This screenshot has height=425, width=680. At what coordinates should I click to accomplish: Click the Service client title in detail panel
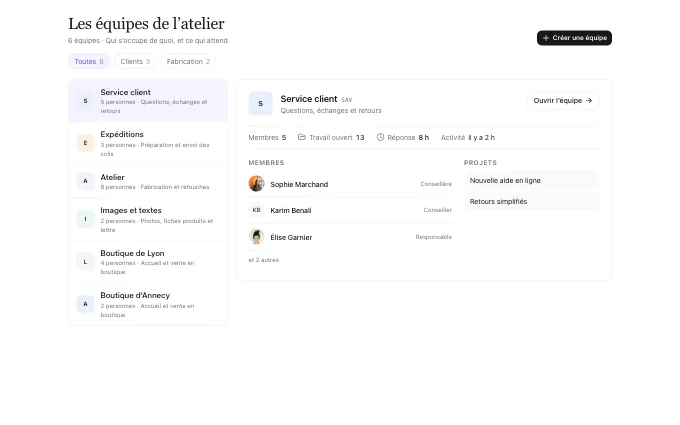[x=309, y=99]
